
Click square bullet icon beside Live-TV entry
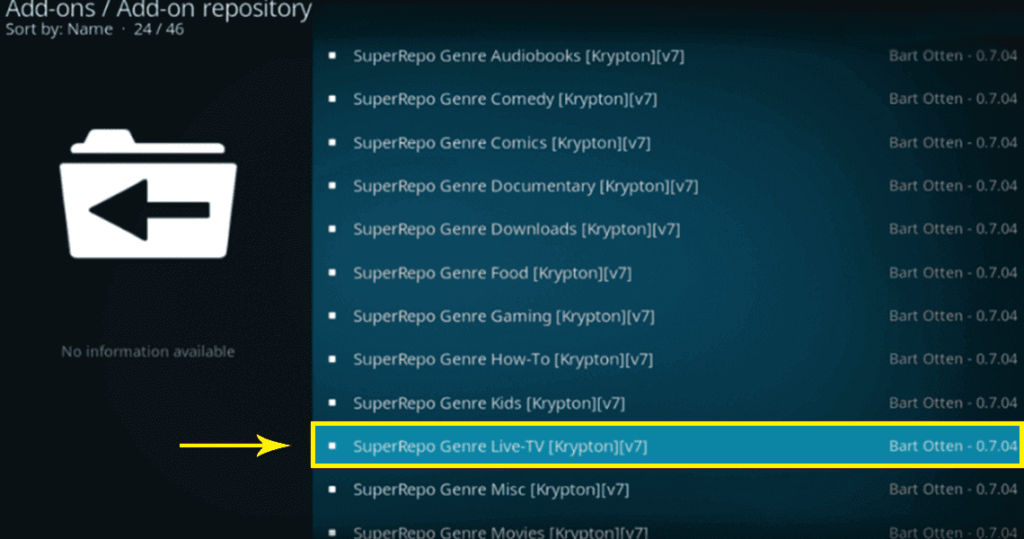point(332,446)
